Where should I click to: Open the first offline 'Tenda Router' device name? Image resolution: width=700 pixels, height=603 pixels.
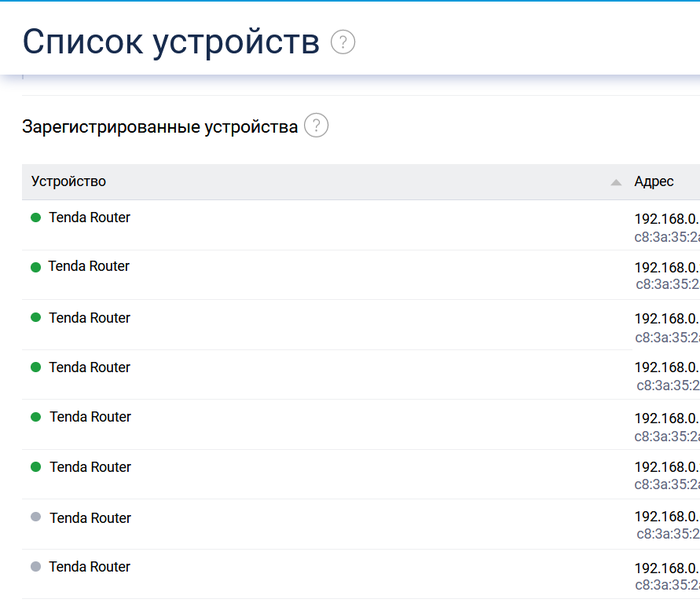click(90, 518)
